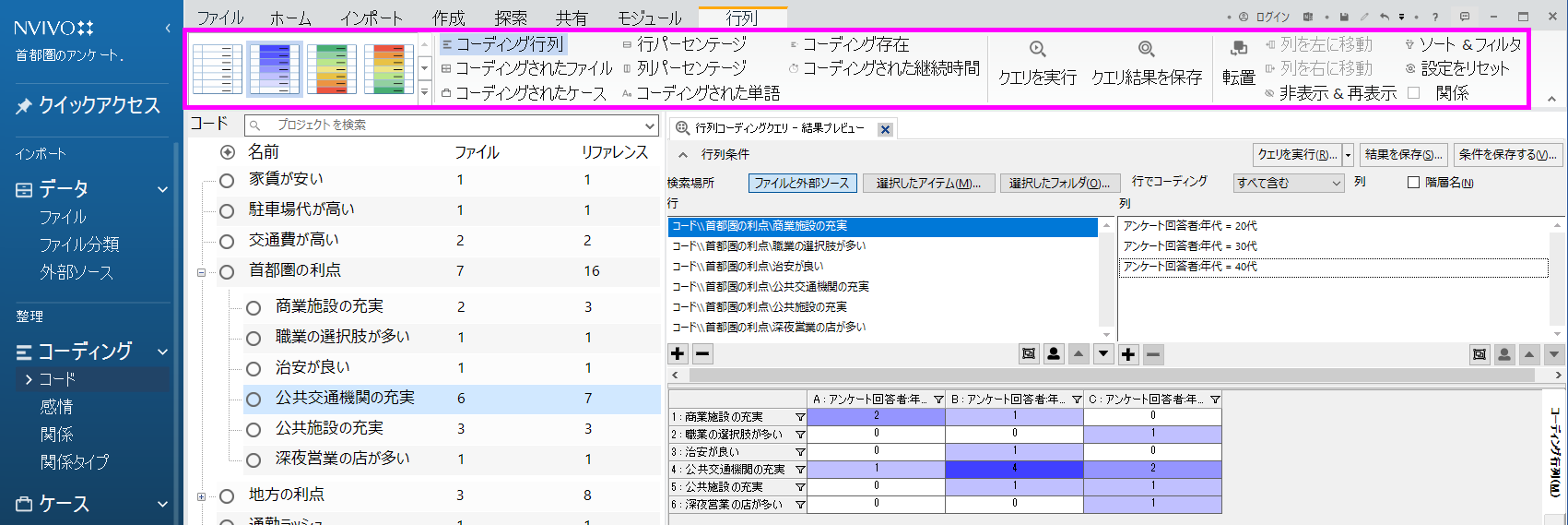
Task: Switch to the 探索 ribbon tab
Action: [x=510, y=18]
